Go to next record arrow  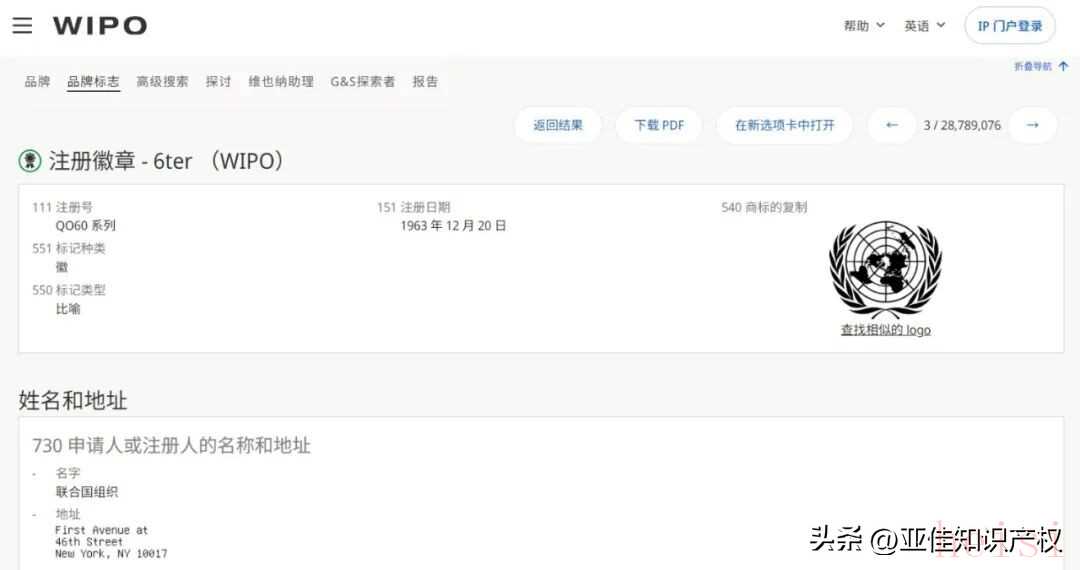[x=1032, y=125]
